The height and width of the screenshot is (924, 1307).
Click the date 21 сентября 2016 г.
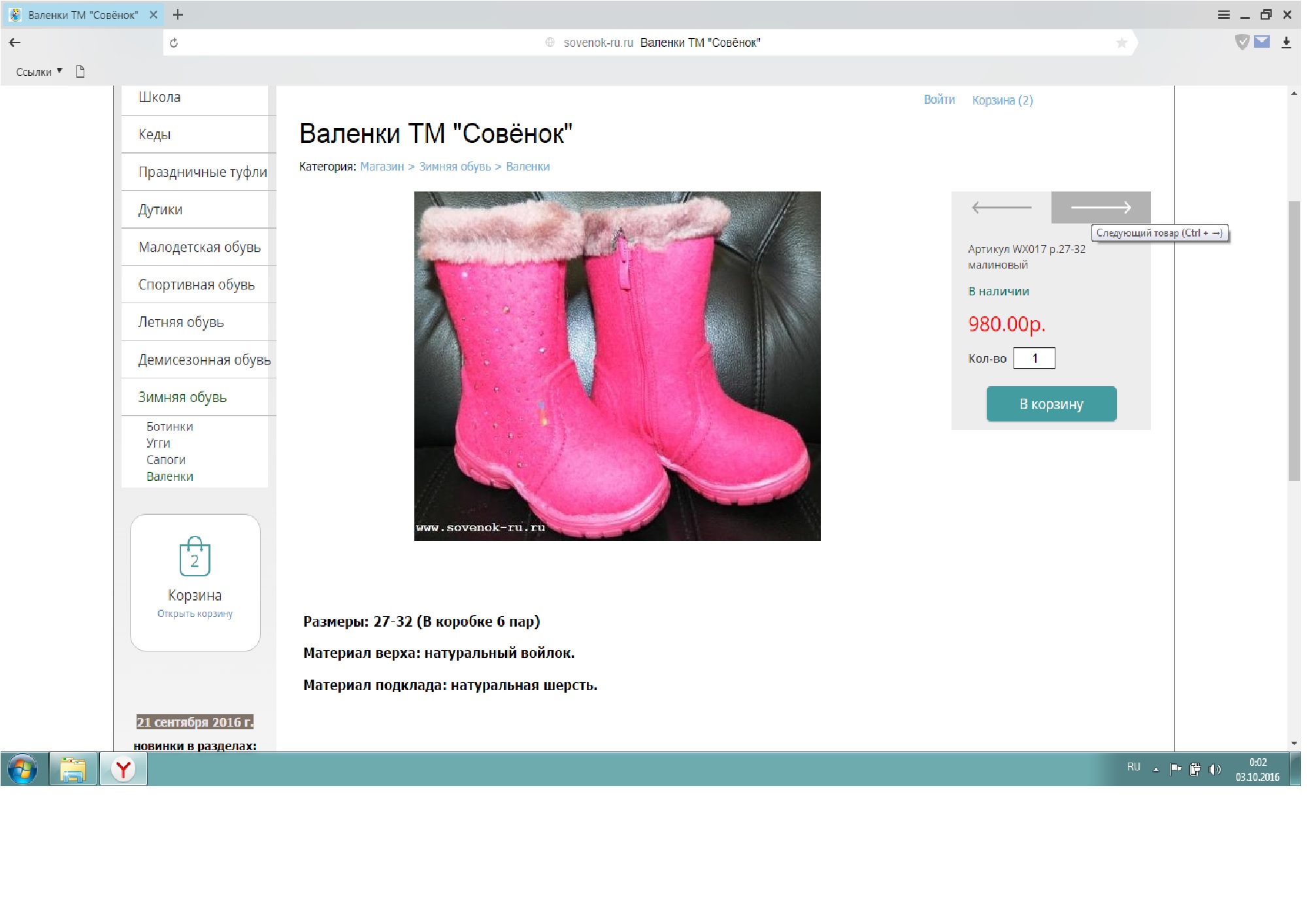point(195,722)
